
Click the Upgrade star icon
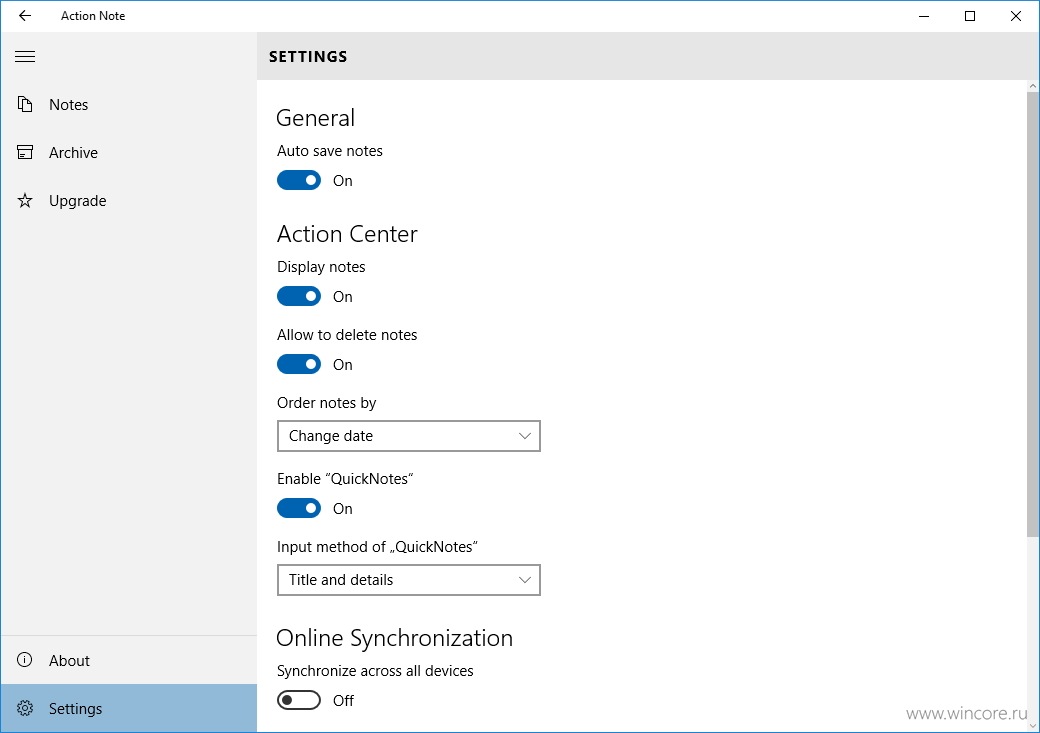(25, 200)
